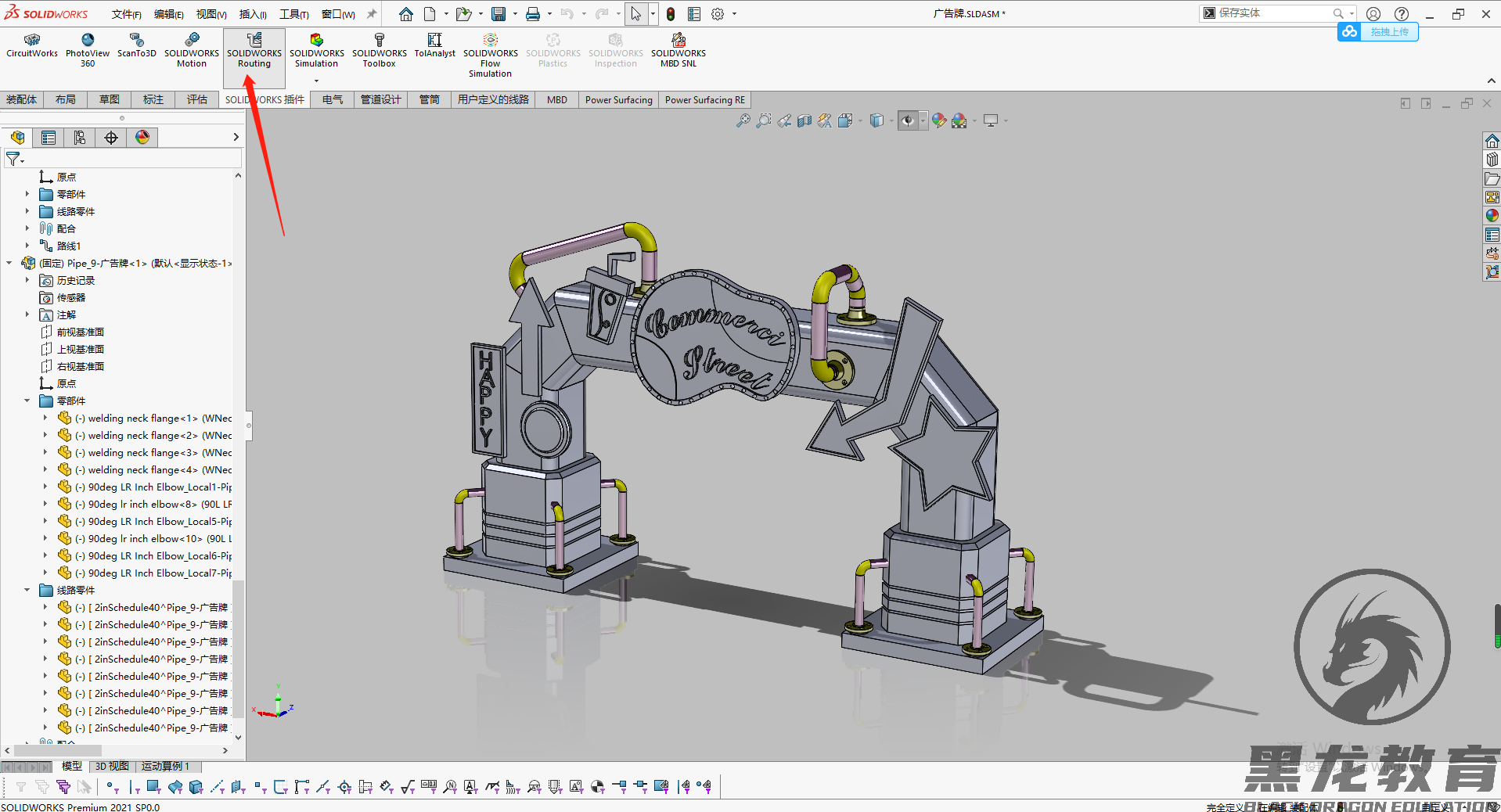Expand the welding neck flange<1> tree node
1501x812 pixels.
pyautogui.click(x=45, y=418)
